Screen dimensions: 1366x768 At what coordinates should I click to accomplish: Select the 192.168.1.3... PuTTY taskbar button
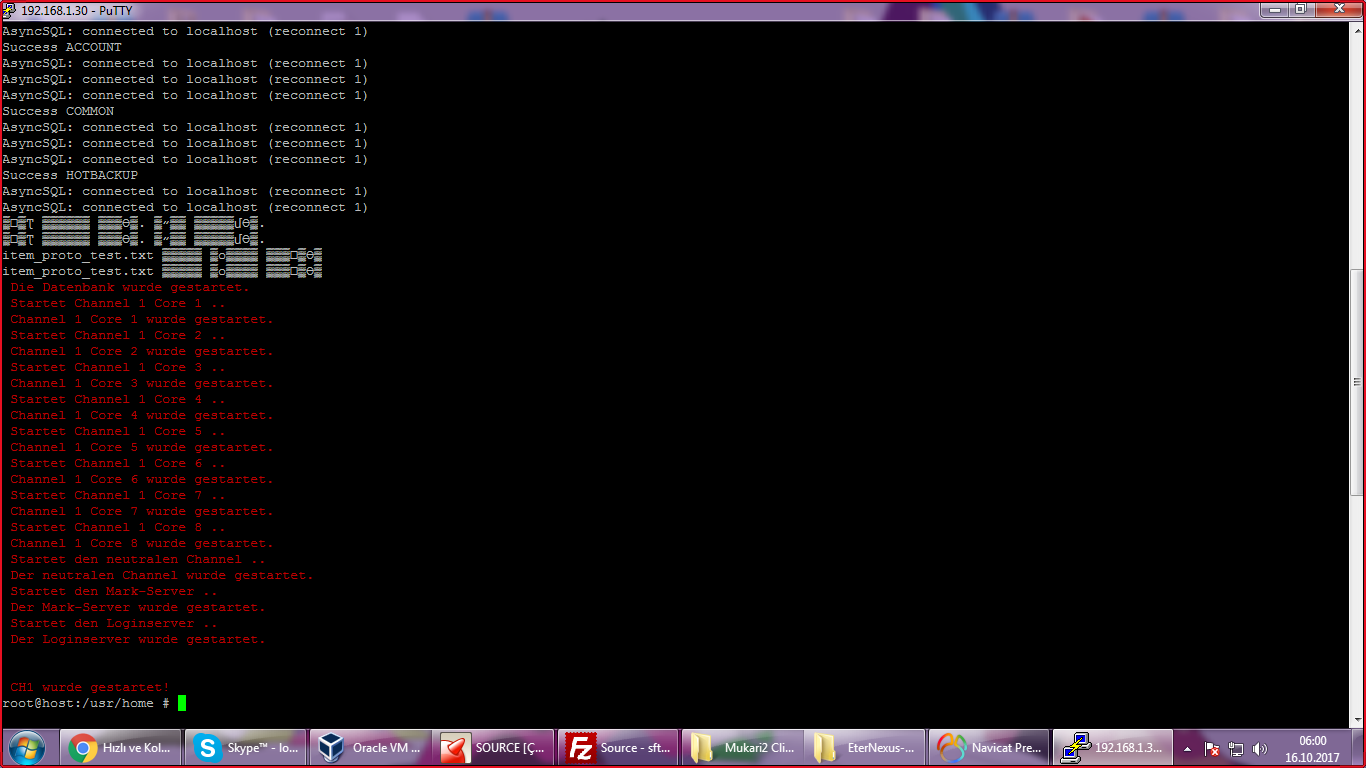tap(1113, 747)
